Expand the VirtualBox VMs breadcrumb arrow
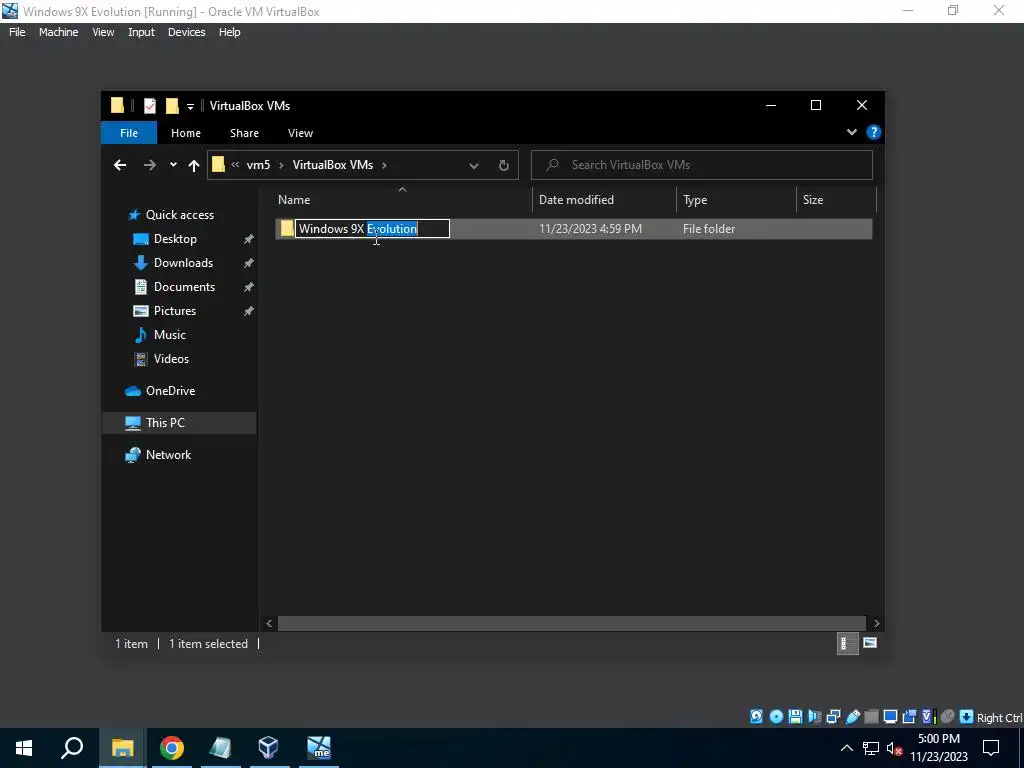The image size is (1024, 768). tap(384, 165)
